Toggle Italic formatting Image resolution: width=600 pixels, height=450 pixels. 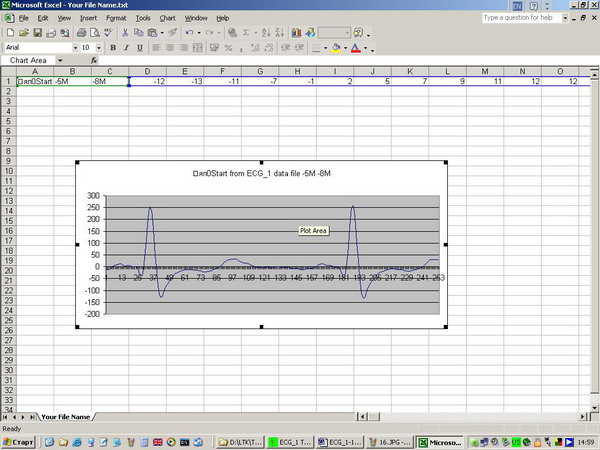(x=126, y=48)
